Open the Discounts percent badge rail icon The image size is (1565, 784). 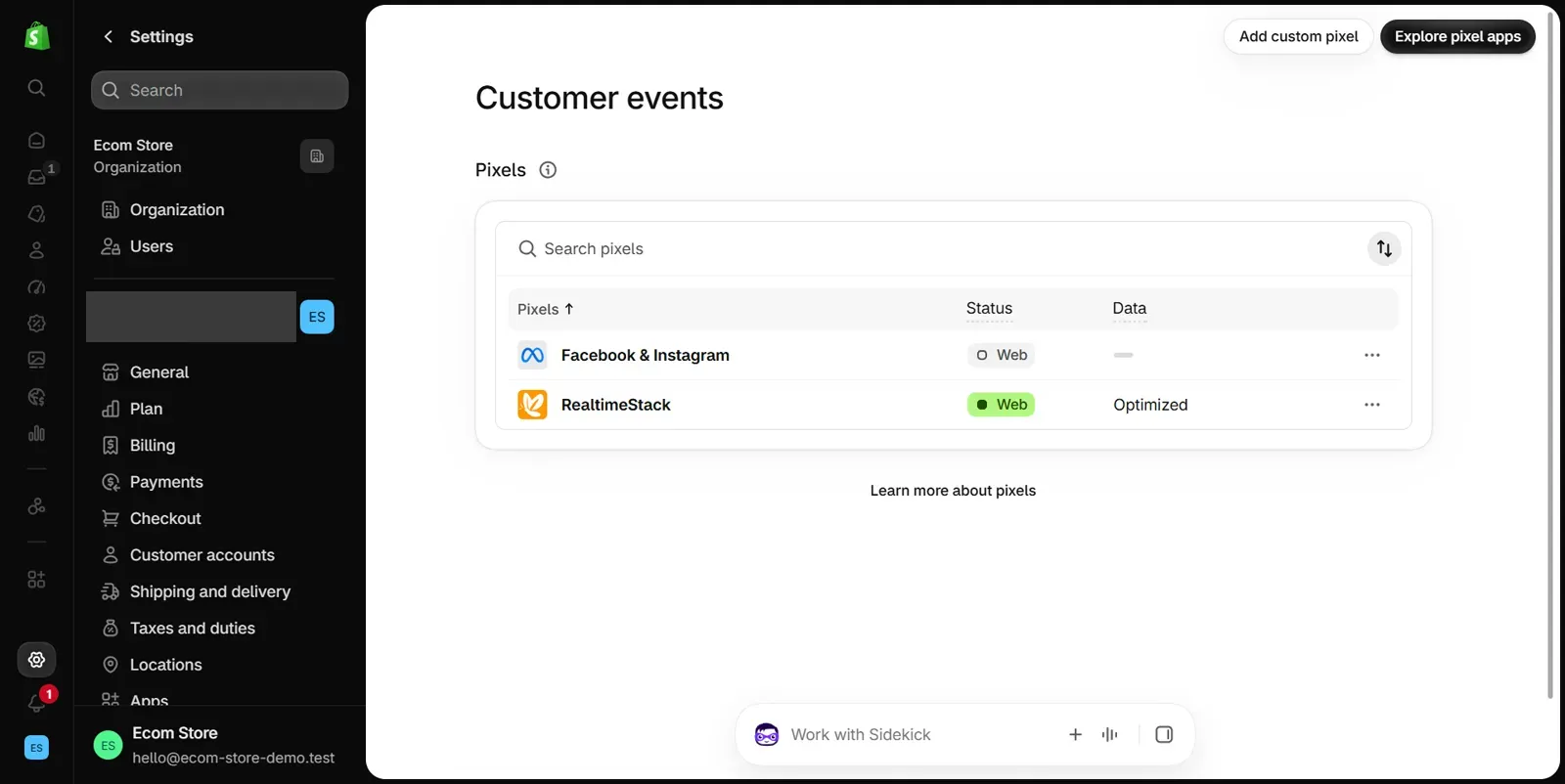coord(36,324)
